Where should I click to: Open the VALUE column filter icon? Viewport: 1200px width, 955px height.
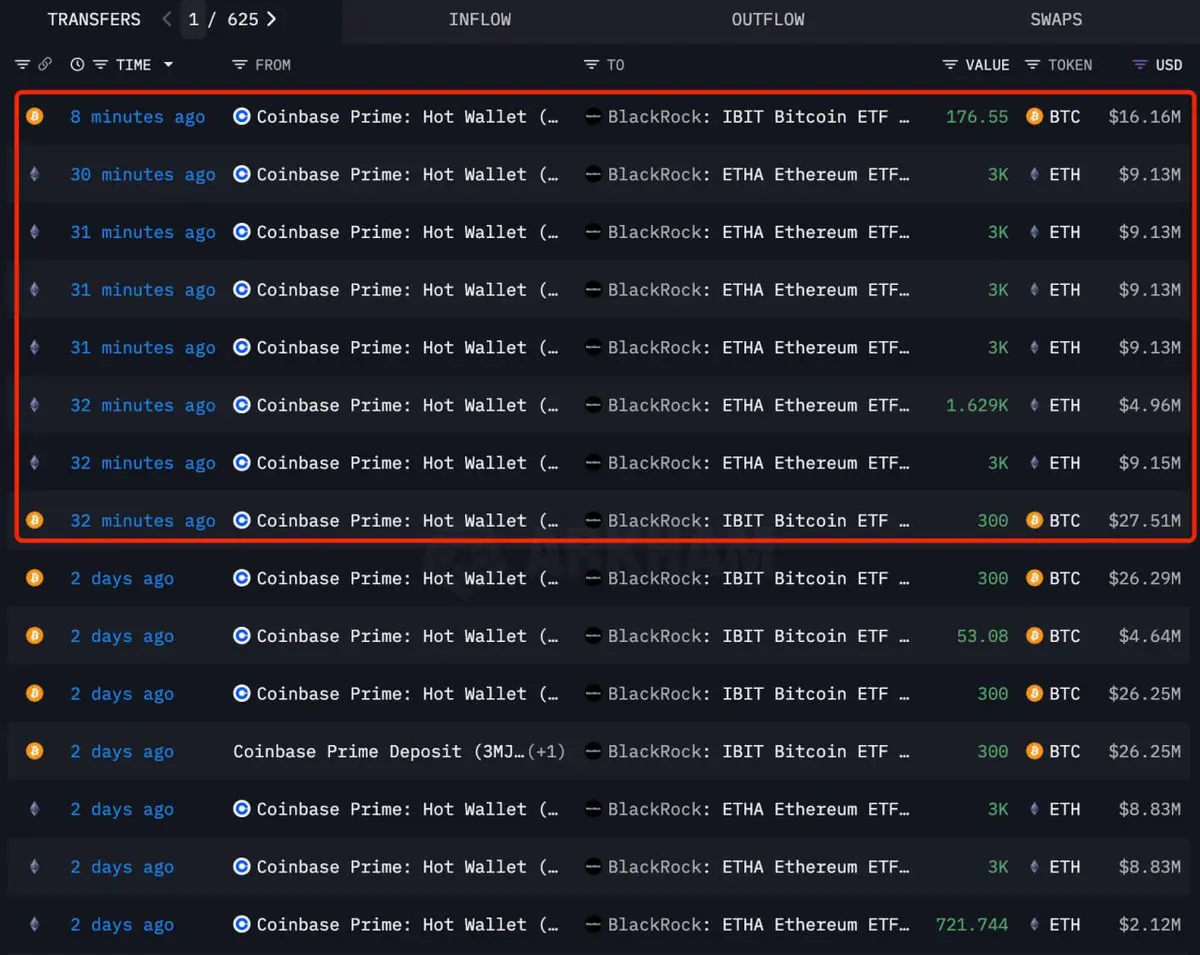tap(950, 65)
